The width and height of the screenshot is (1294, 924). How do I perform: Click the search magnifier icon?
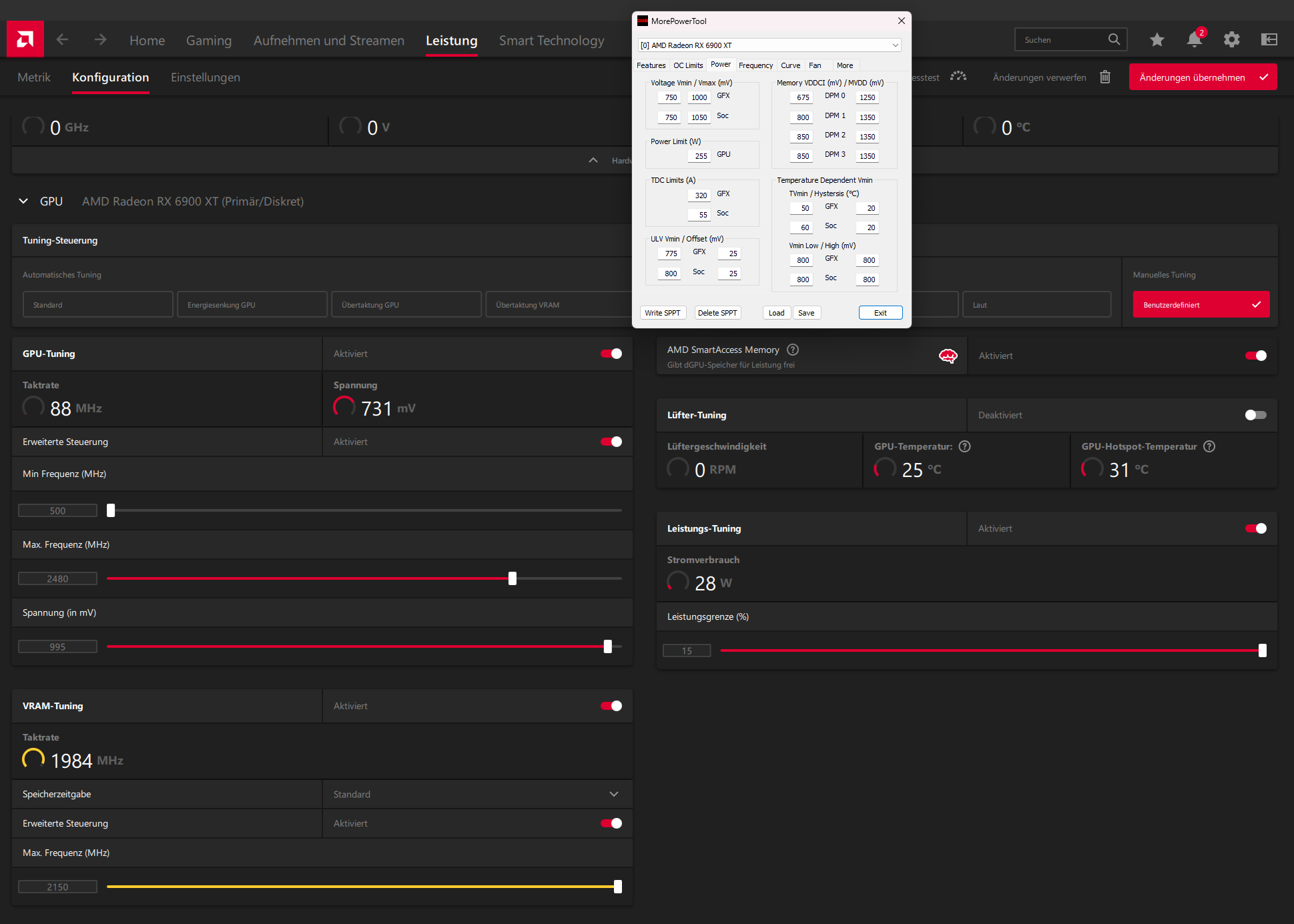[x=1114, y=39]
